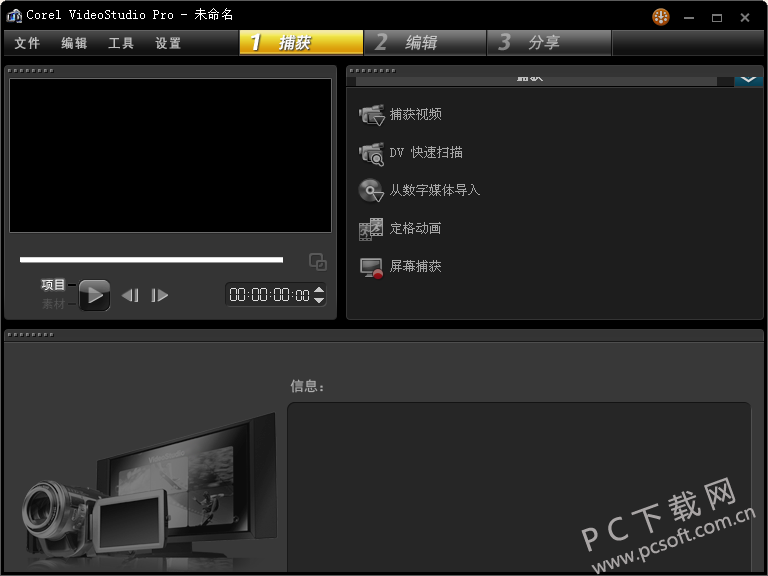768x576 pixels.
Task: Collapse the capture options panel chevron
Action: tap(748, 80)
